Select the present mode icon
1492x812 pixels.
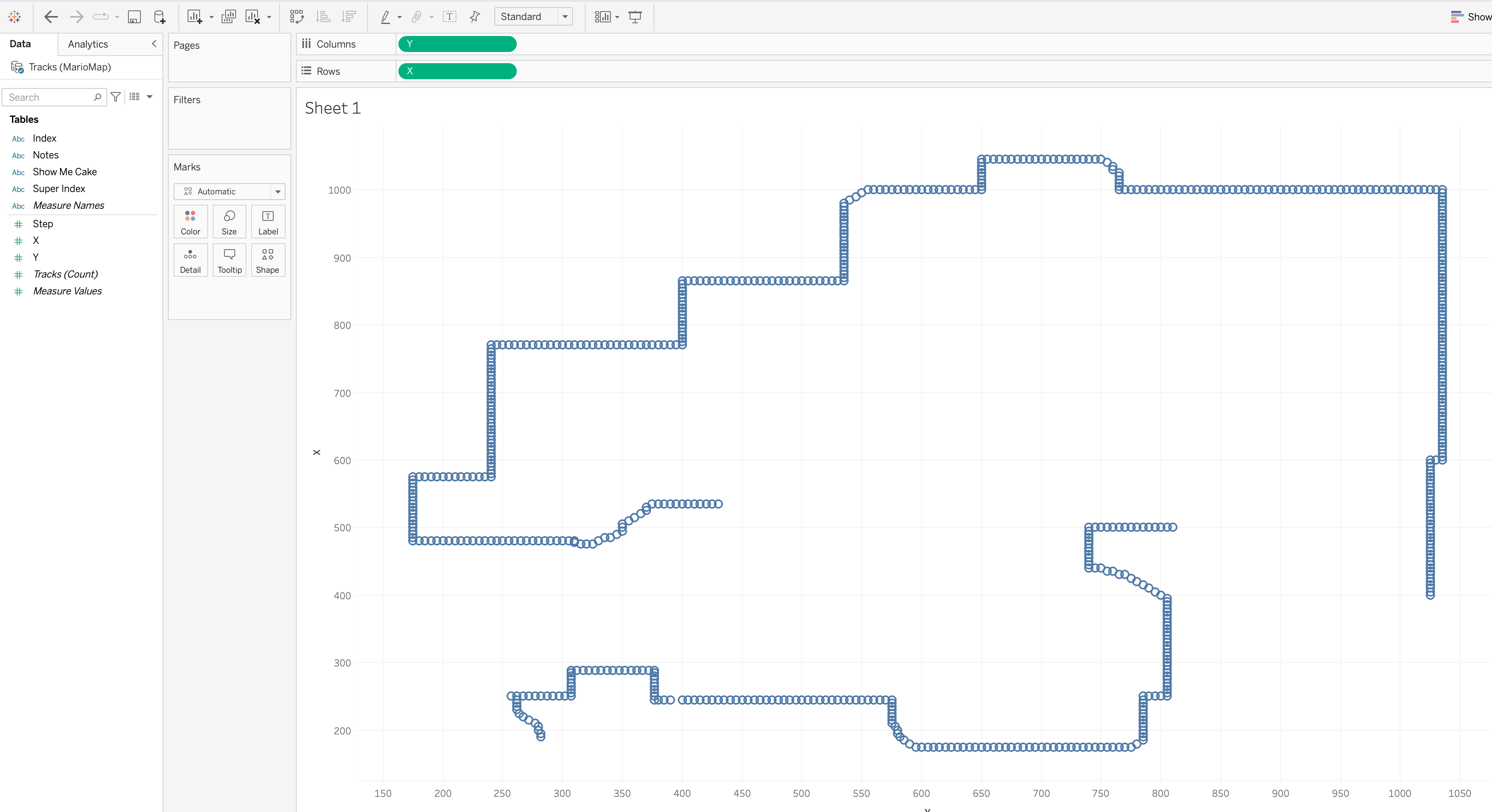coord(636,16)
